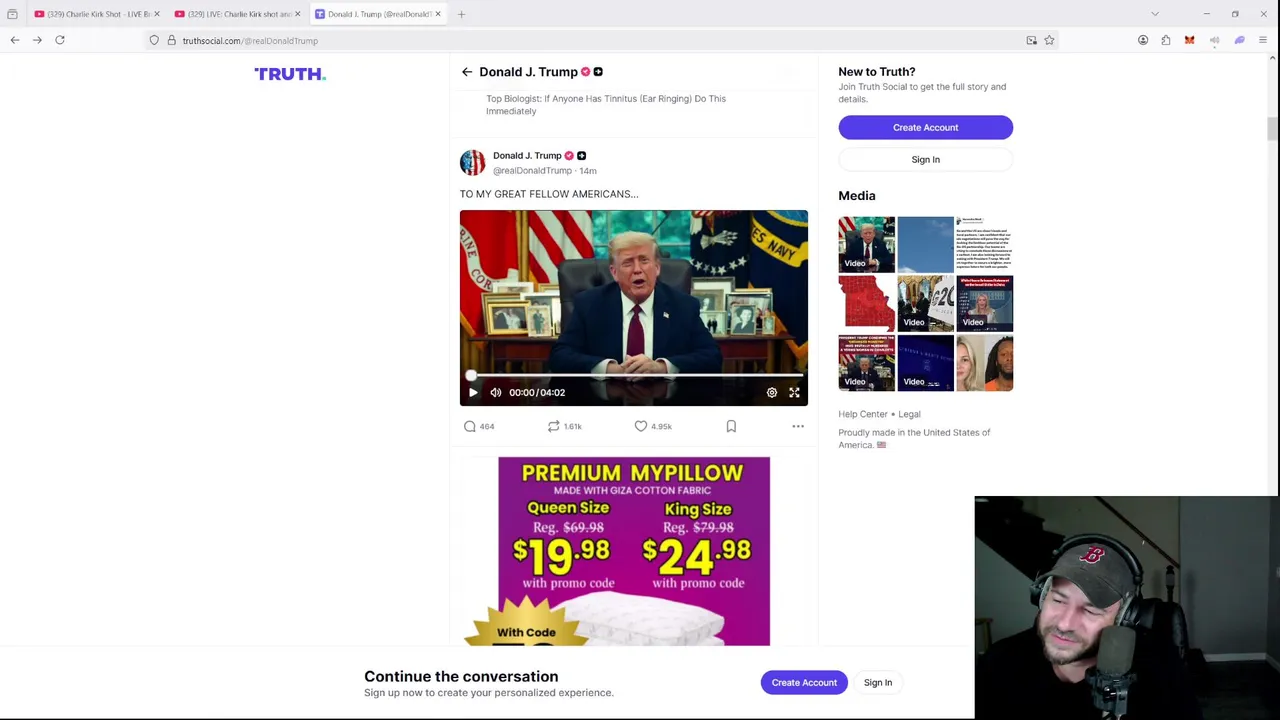This screenshot has height=720, width=1280.
Task: Click the flag badge in the profile header
Action: pyautogui.click(x=598, y=72)
